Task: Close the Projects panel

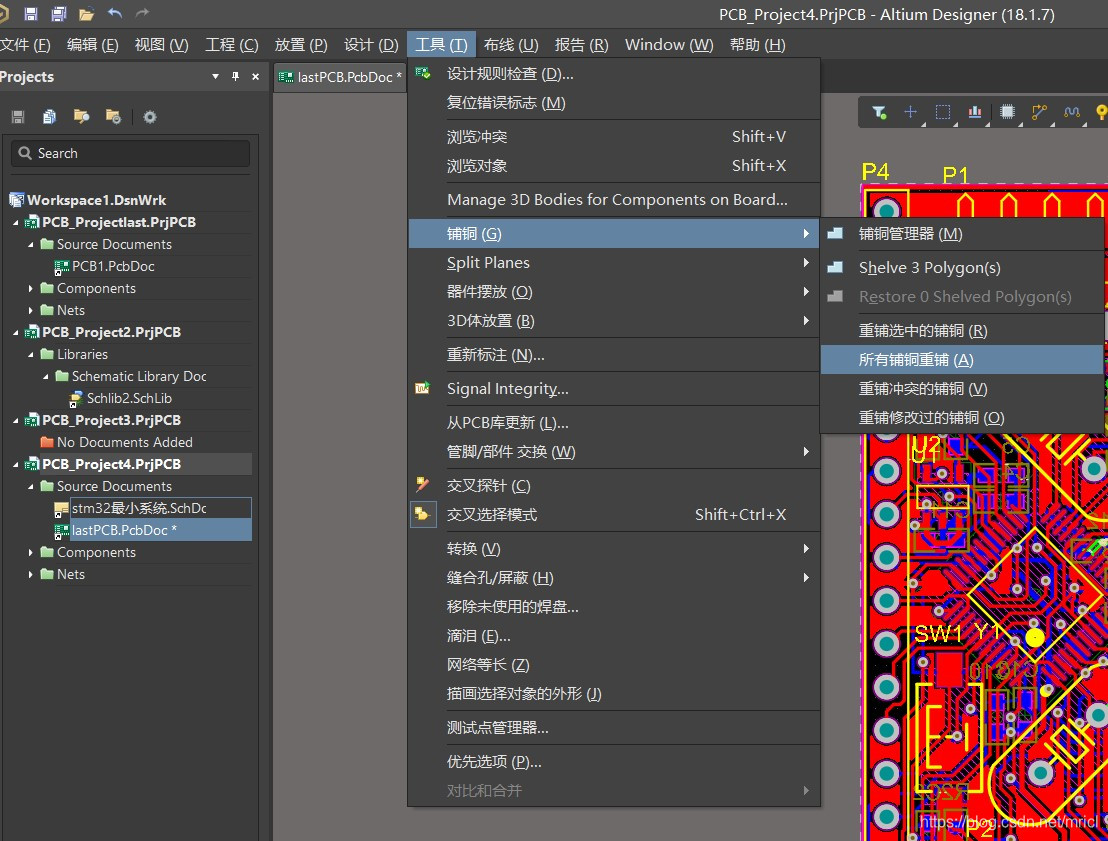Action: pos(255,76)
